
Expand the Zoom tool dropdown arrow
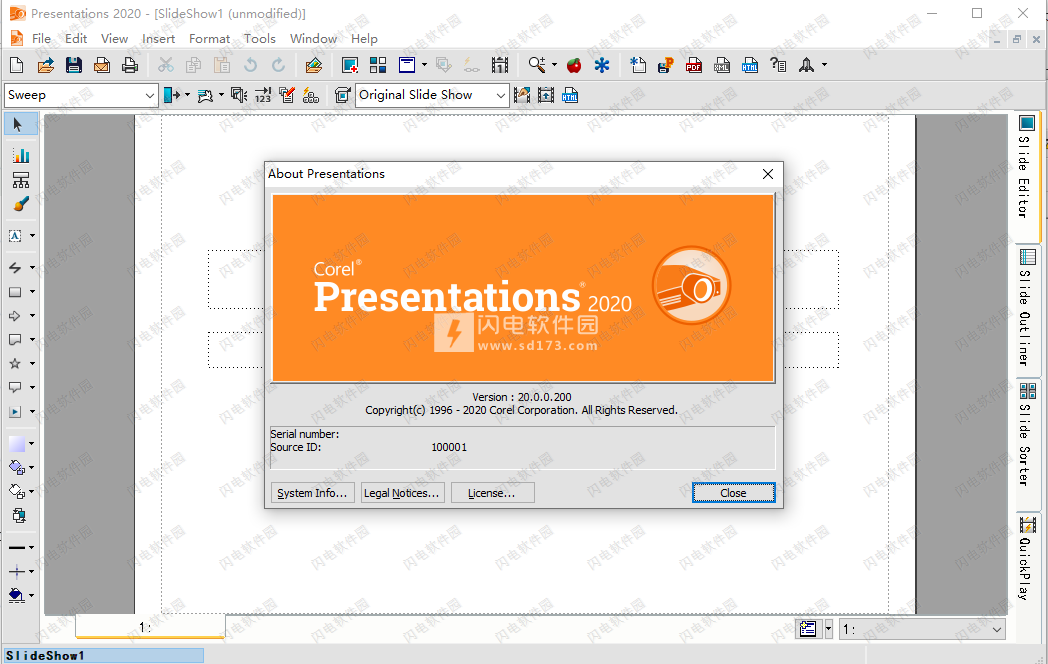(x=554, y=65)
